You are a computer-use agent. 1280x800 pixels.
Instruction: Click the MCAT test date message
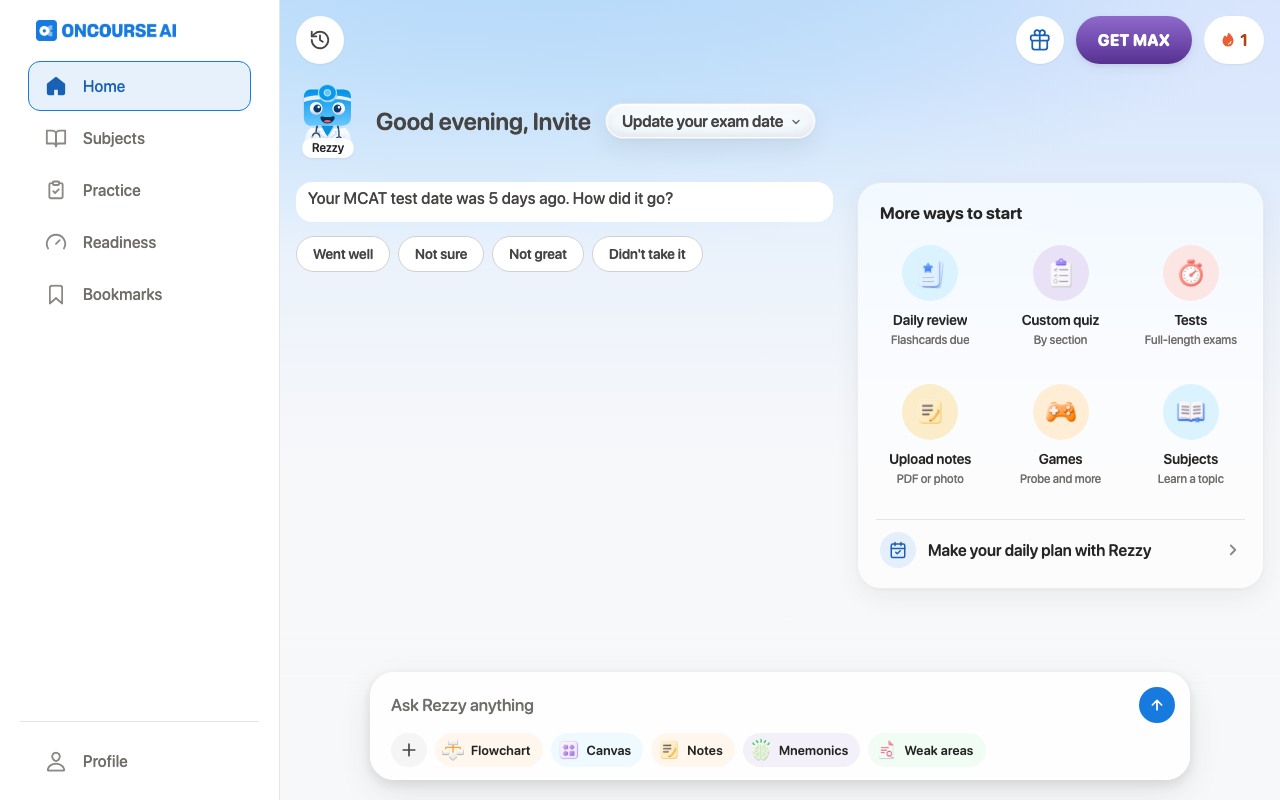564,201
